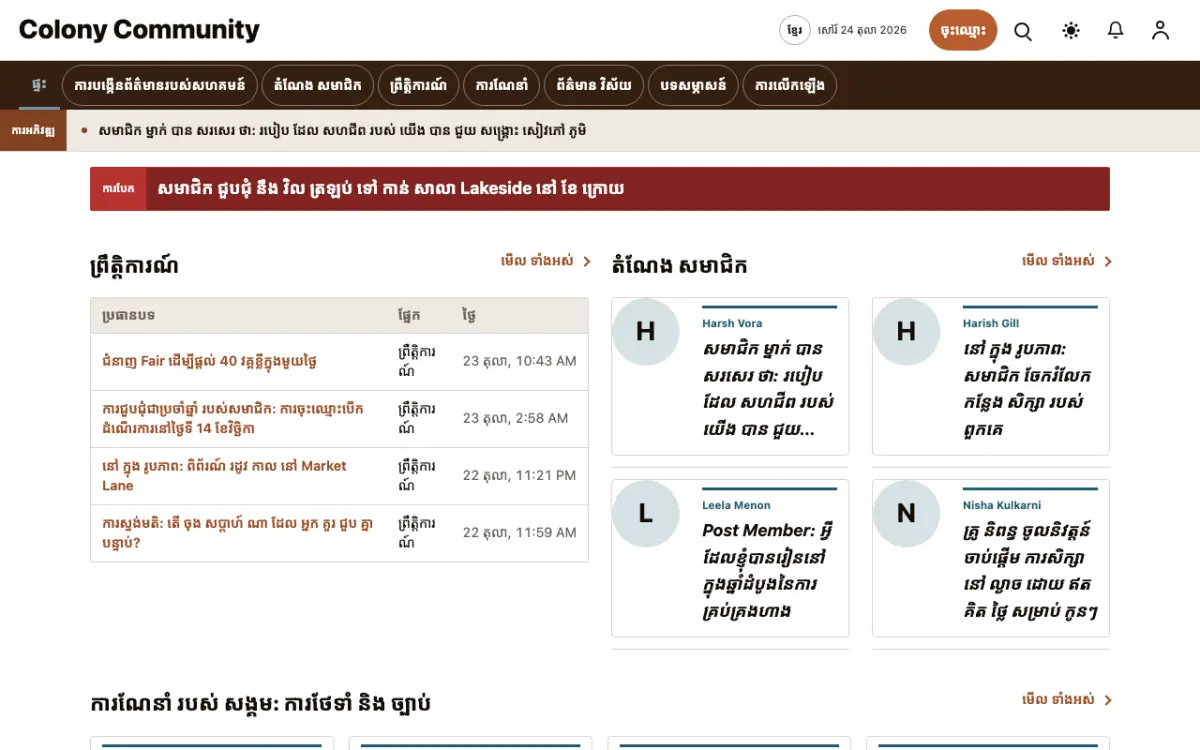Open the 'Fair' 40 items article link

210,361
